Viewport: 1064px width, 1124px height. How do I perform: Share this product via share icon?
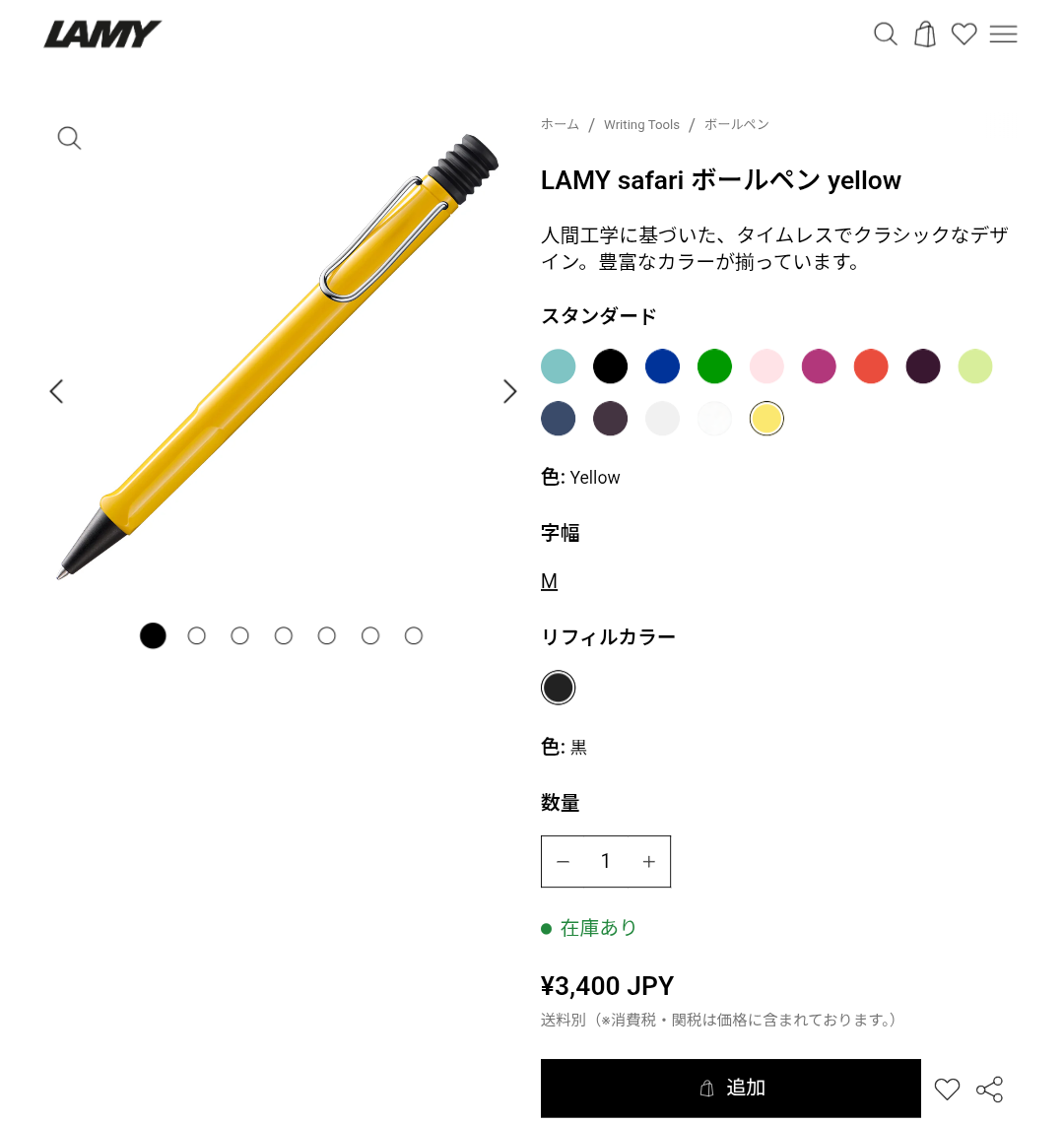pyautogui.click(x=989, y=1089)
